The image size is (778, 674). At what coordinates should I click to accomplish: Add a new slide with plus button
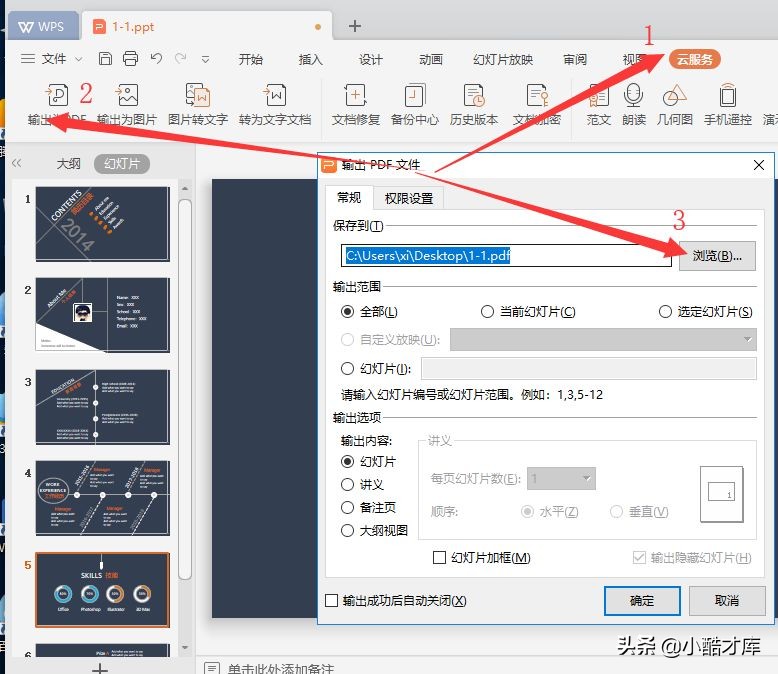(100, 668)
